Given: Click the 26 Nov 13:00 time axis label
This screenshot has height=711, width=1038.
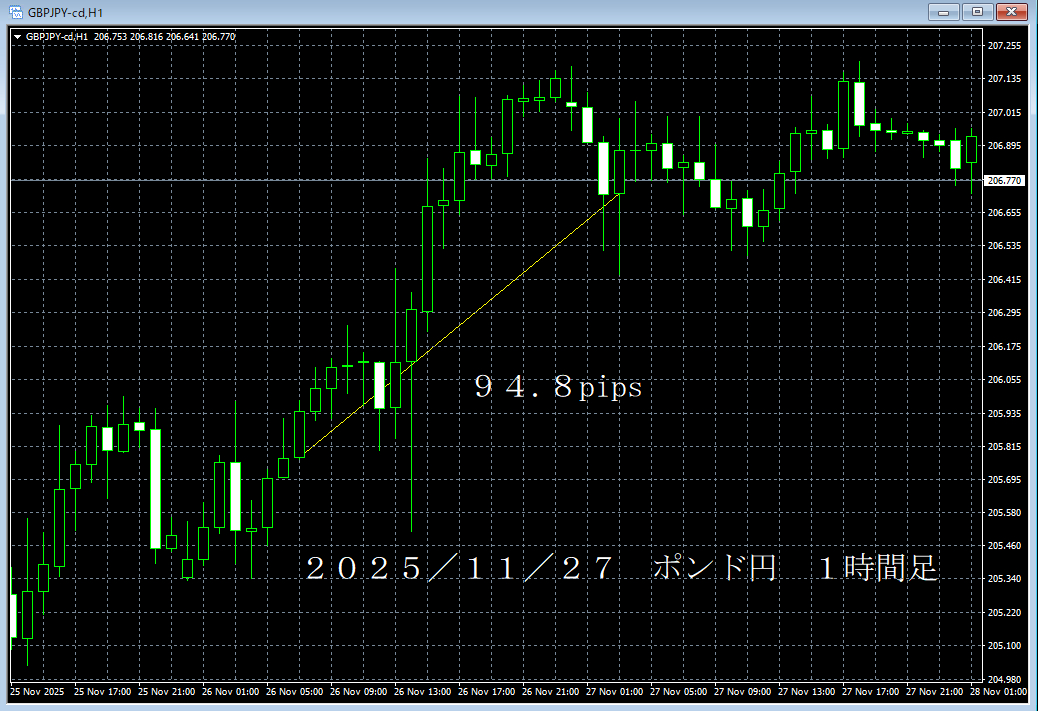Looking at the screenshot, I should click(x=422, y=692).
